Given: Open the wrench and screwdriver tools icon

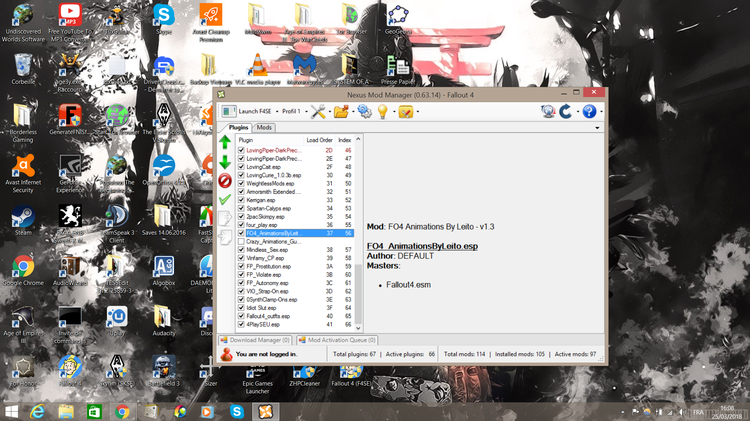Looking at the screenshot, I should (x=318, y=111).
